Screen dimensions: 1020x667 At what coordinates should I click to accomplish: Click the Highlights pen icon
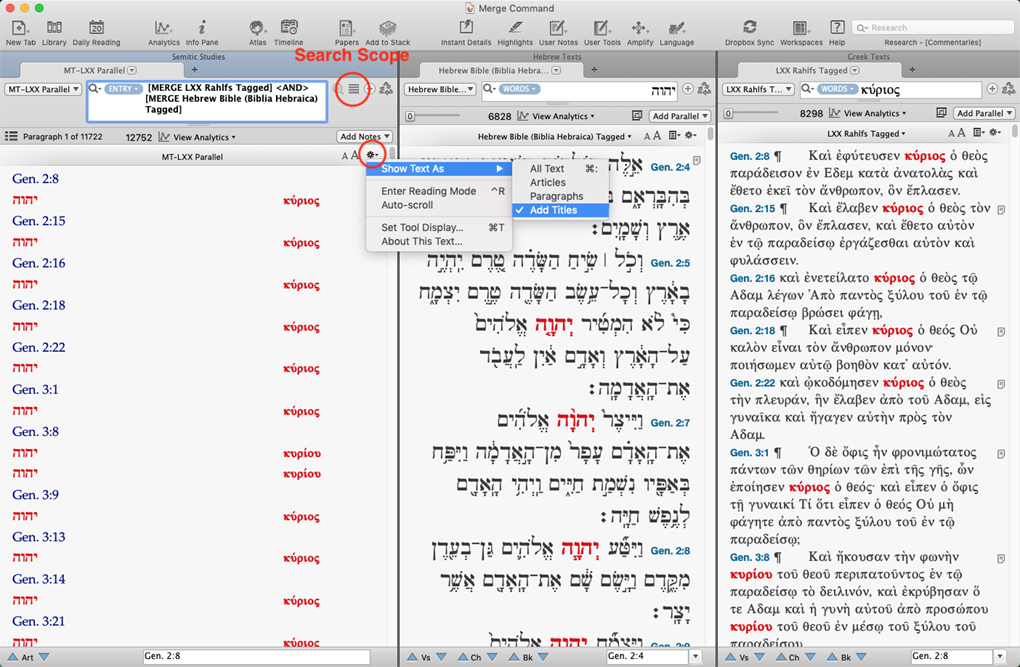515,29
